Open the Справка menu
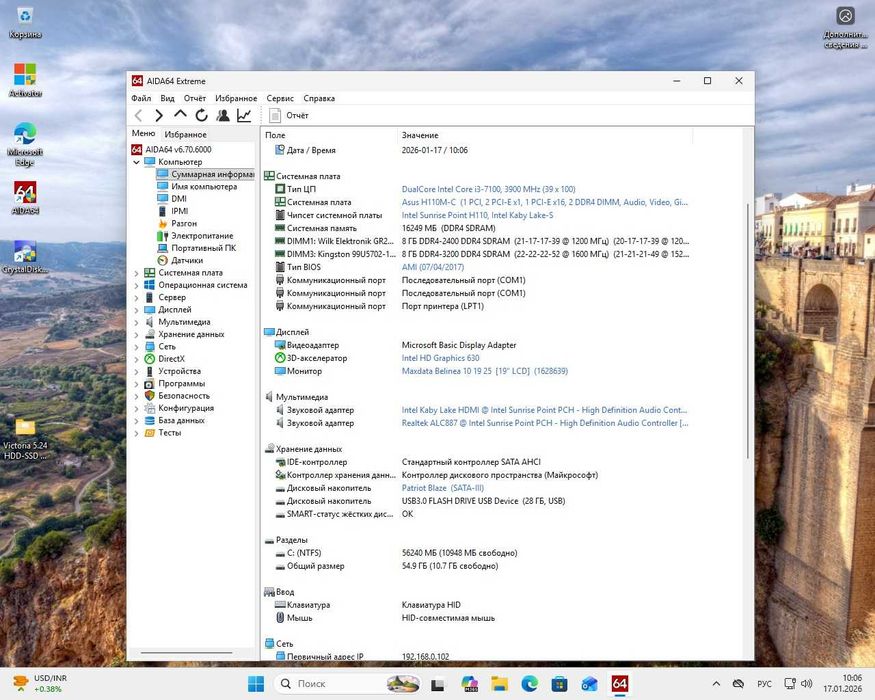This screenshot has height=700, width=875. [319, 98]
